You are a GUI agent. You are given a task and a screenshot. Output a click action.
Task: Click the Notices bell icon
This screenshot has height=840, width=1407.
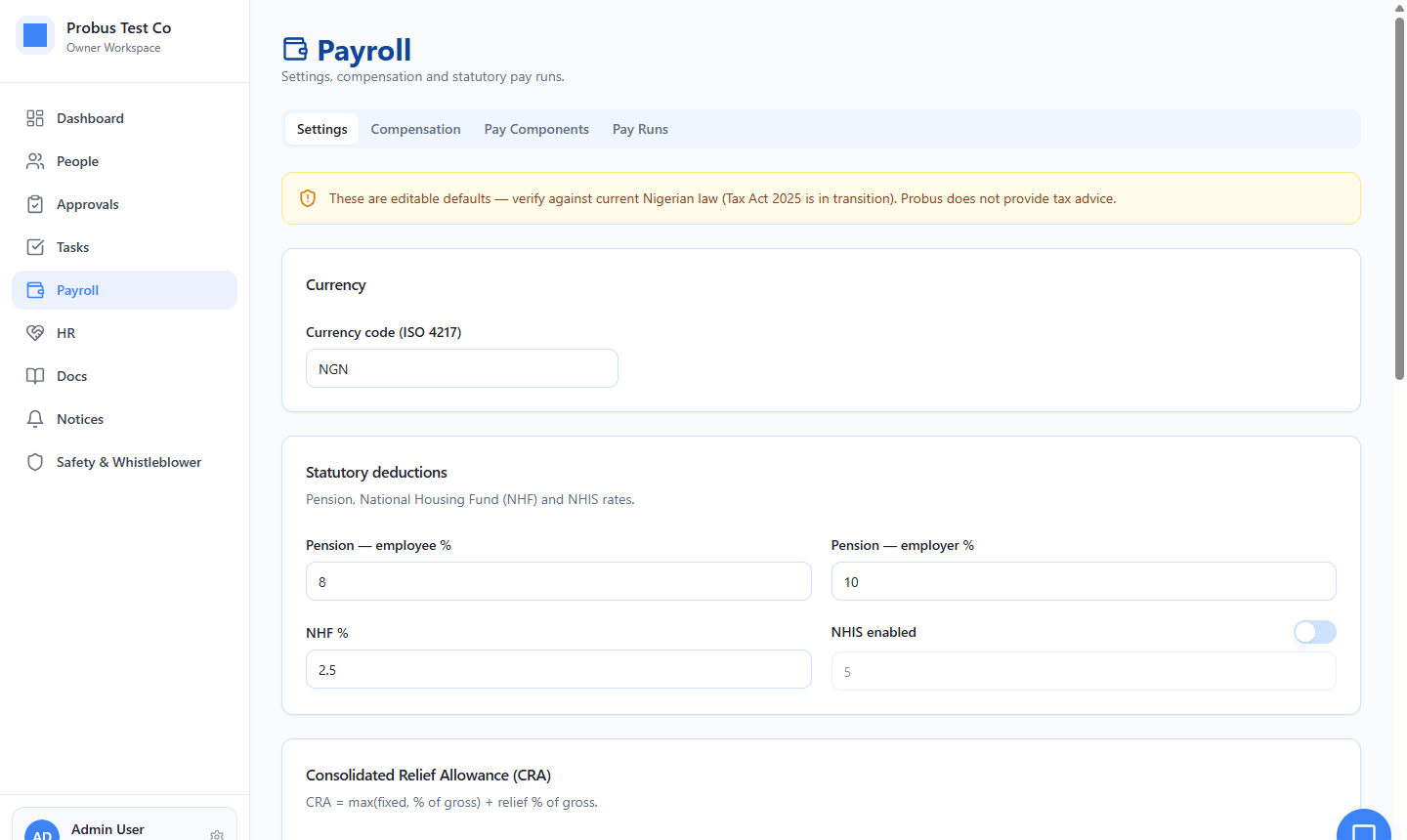[35, 419]
